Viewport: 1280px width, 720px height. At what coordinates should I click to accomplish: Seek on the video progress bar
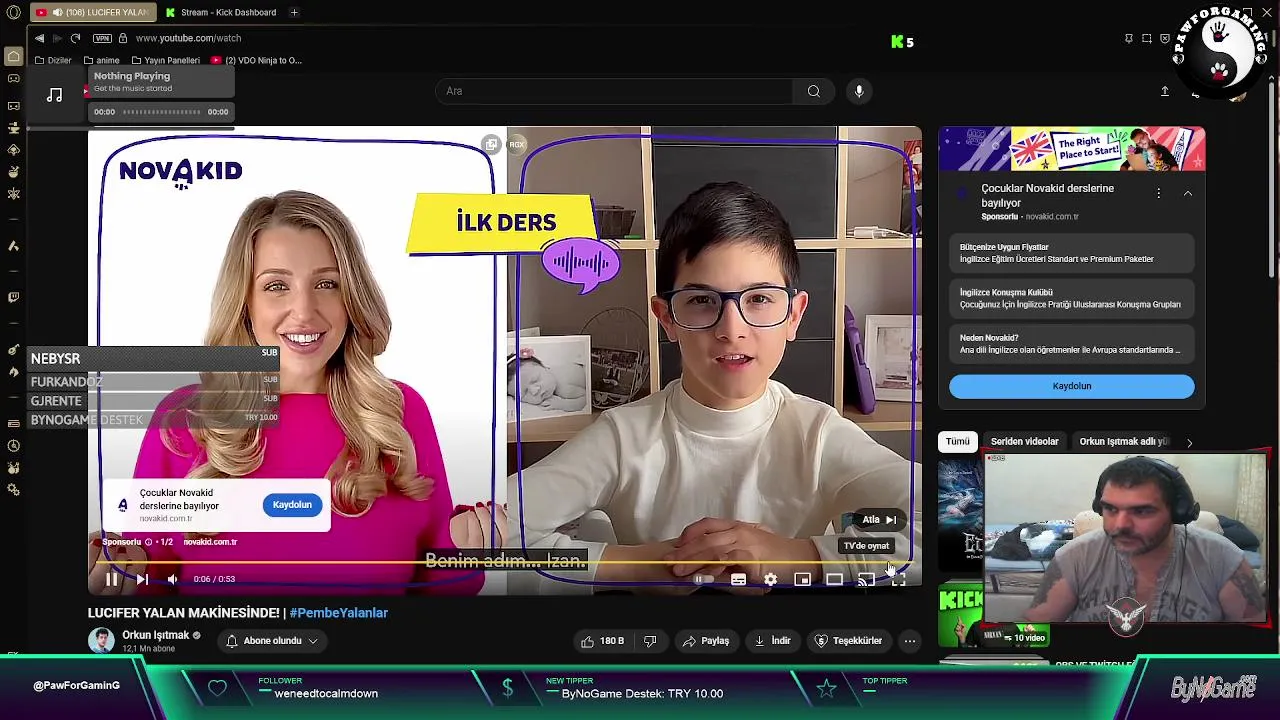(x=504, y=564)
